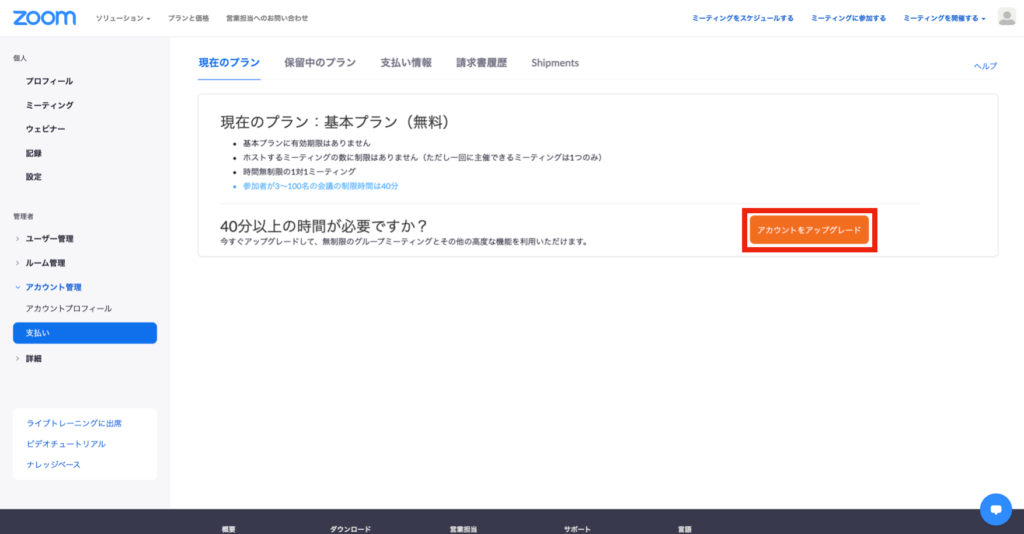Click the アカウントをアップグレード button
The width and height of the screenshot is (1024, 534).
[809, 230]
